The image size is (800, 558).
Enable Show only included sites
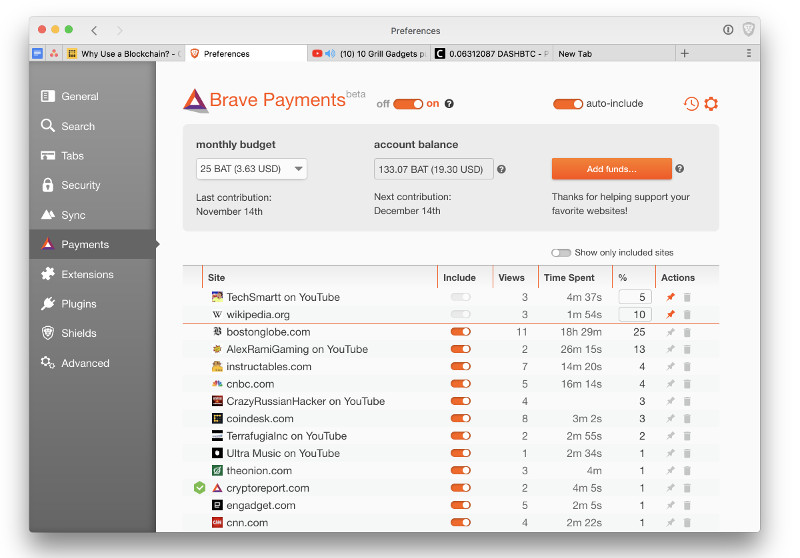tap(561, 252)
